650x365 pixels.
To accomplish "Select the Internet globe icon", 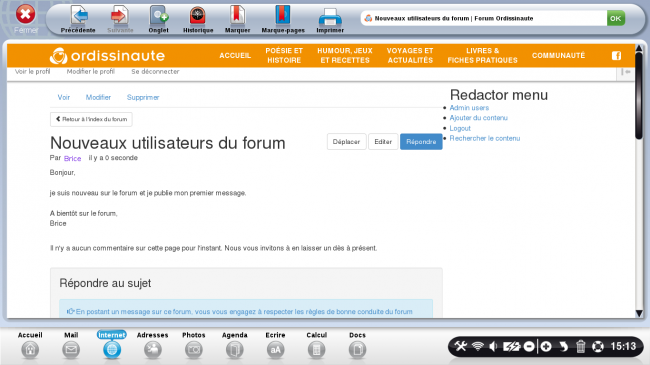I will pyautogui.click(x=112, y=350).
